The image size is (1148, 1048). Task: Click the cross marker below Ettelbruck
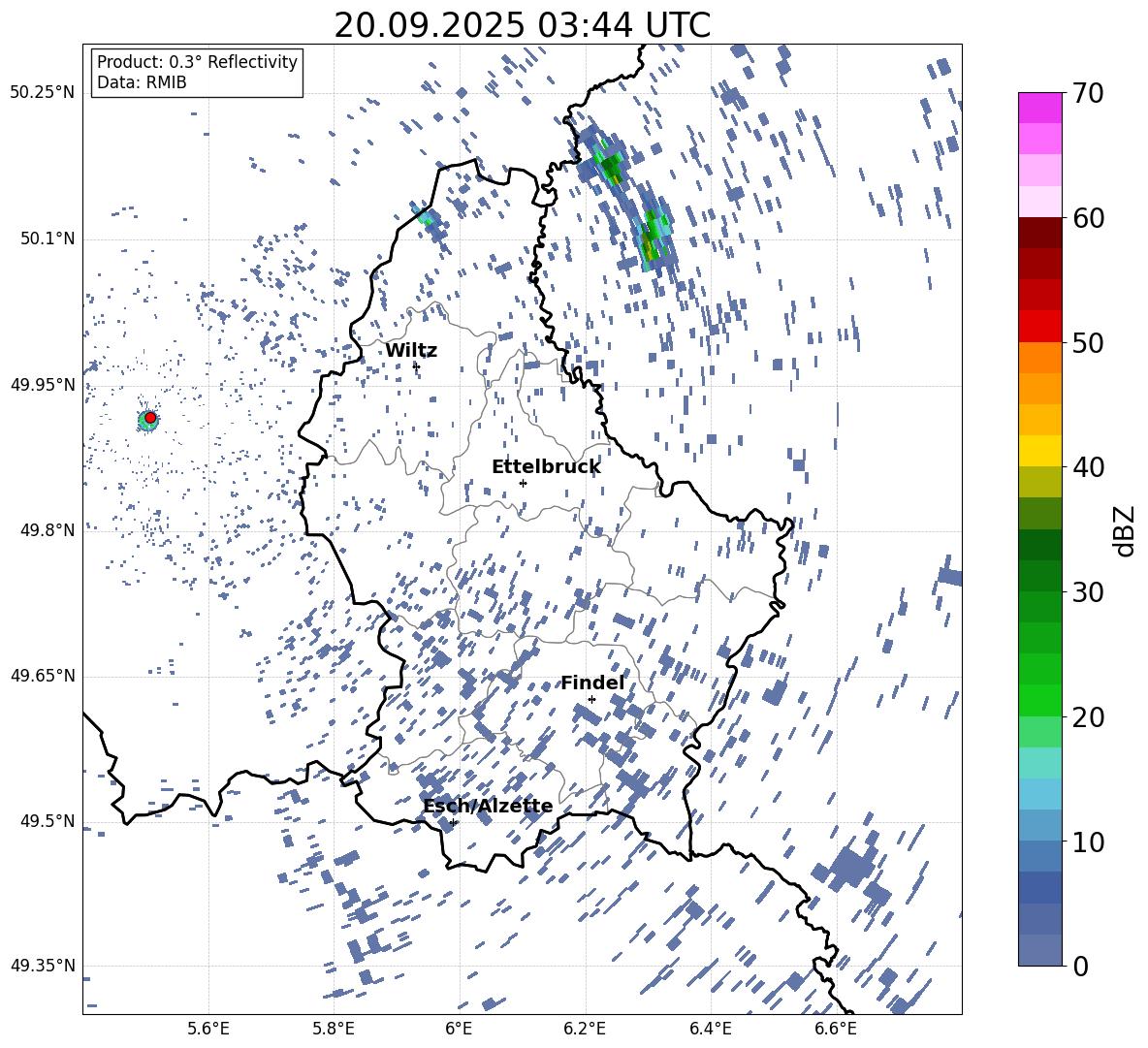point(523,483)
